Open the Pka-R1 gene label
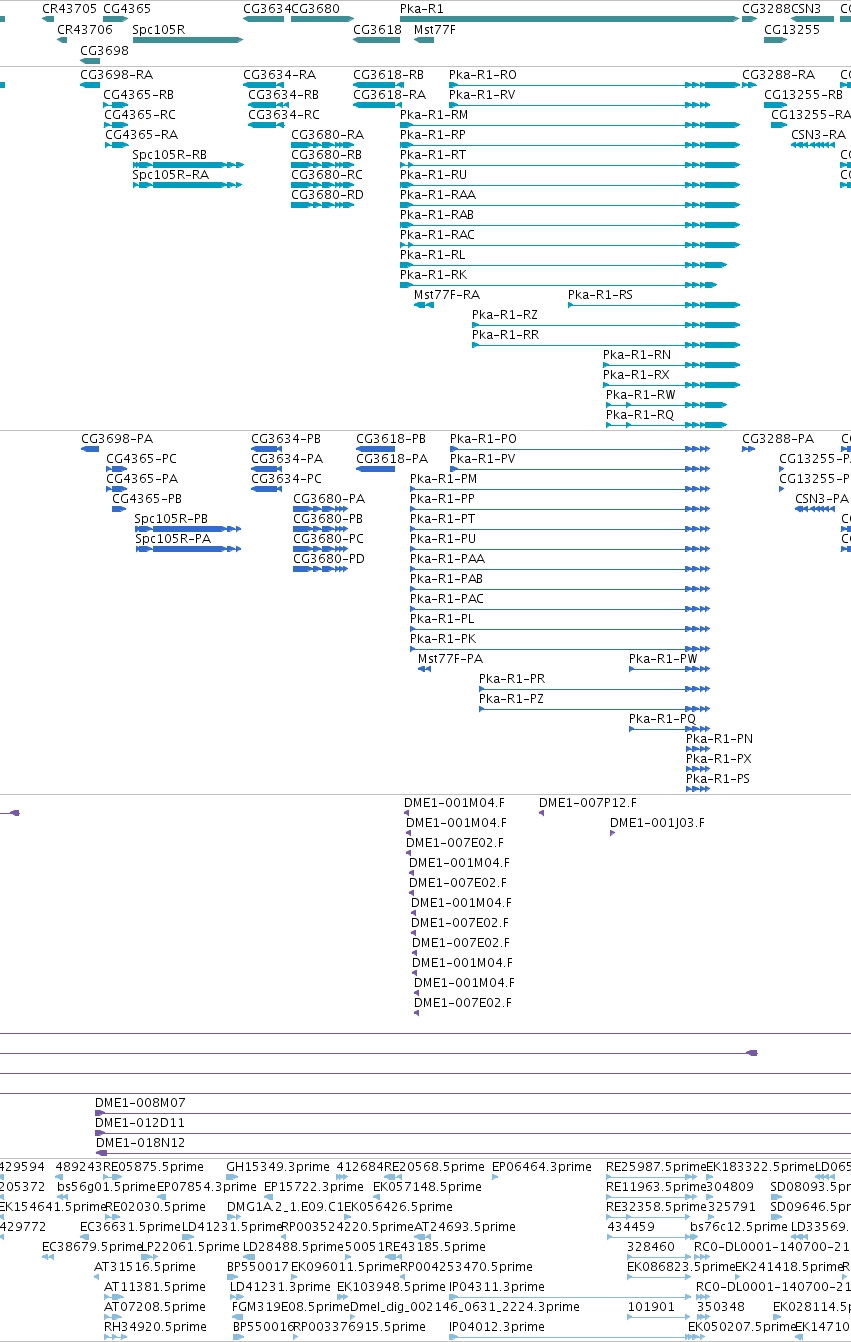Screen dimensions: 851x1342 click(x=422, y=9)
